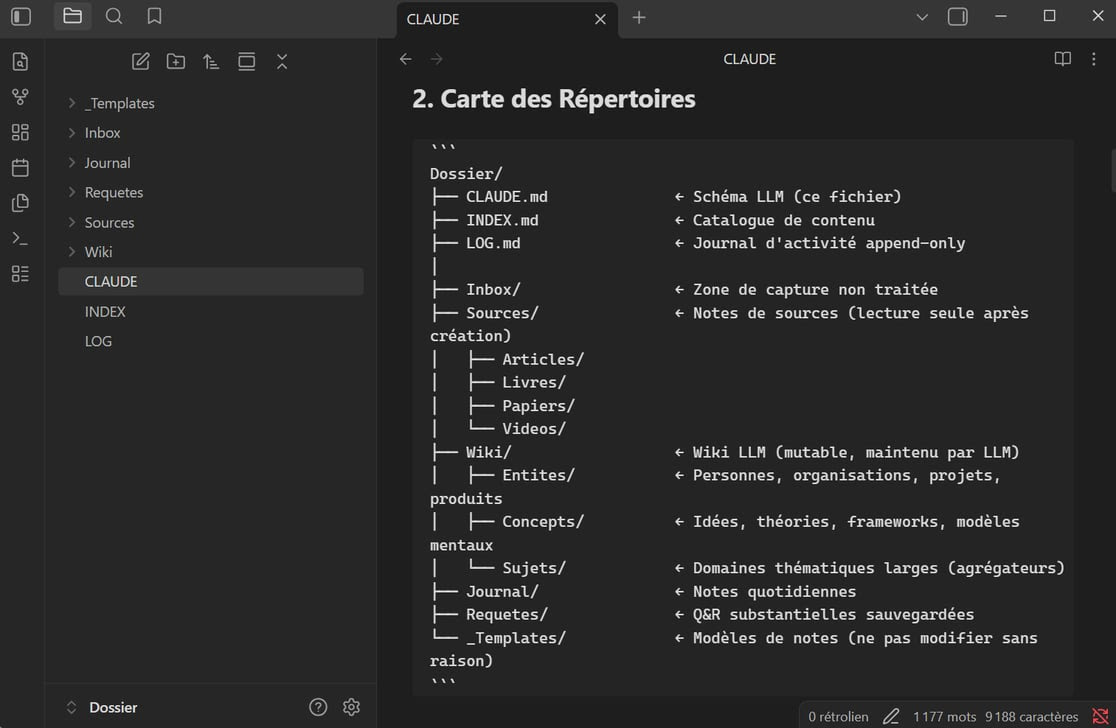Open command palette terminal icon
This screenshot has height=728, width=1116.
[21, 238]
